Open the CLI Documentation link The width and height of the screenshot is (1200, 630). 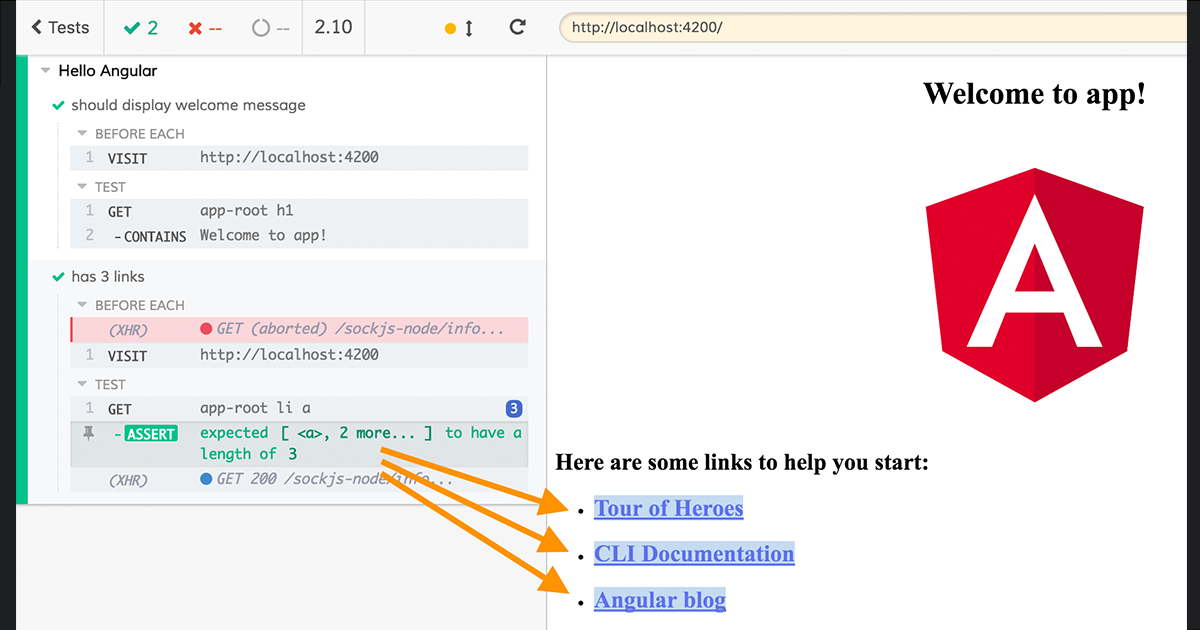694,554
